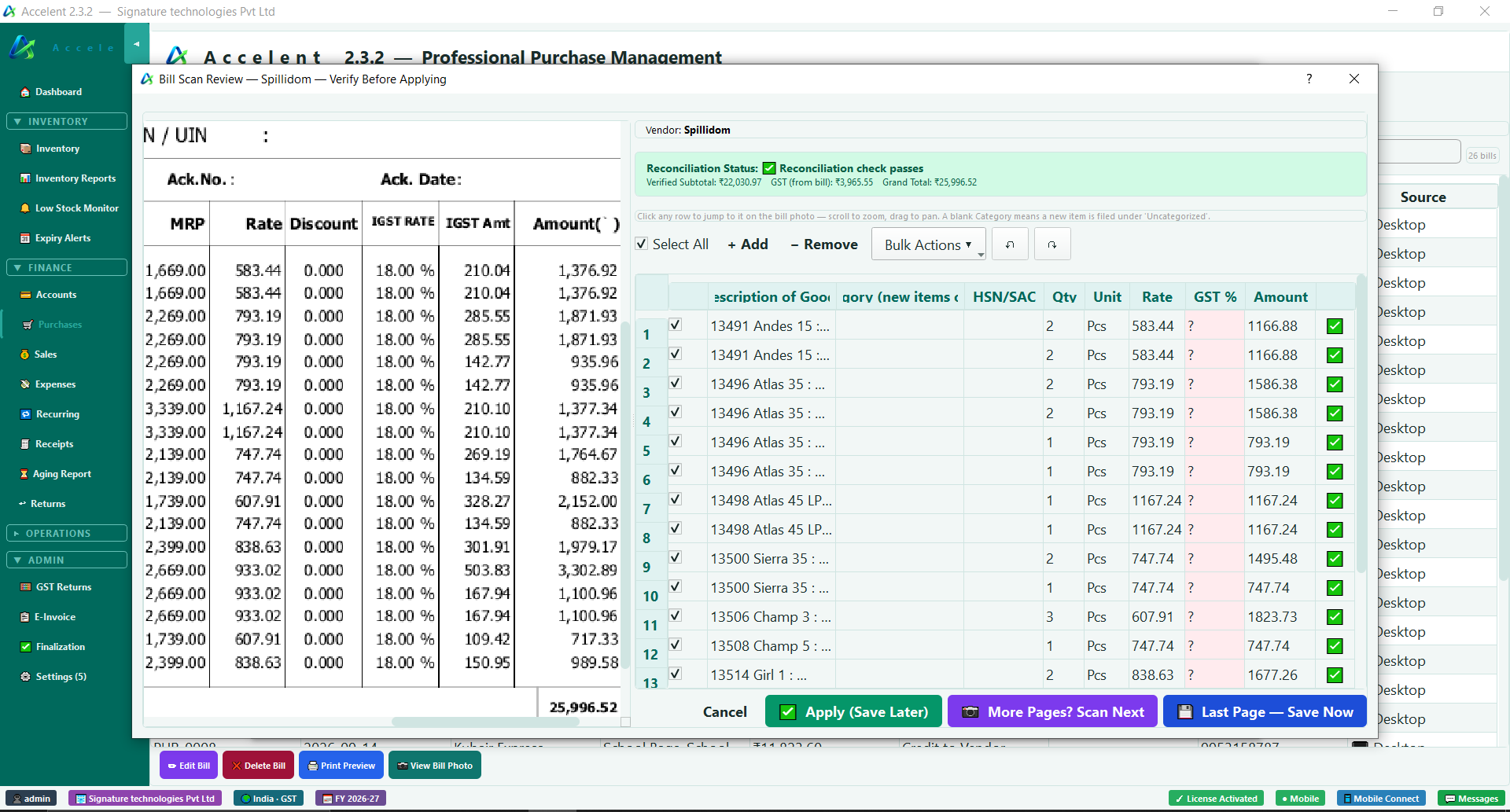
Task: Collapse sidebar using the arrow toggle
Action: 137,45
